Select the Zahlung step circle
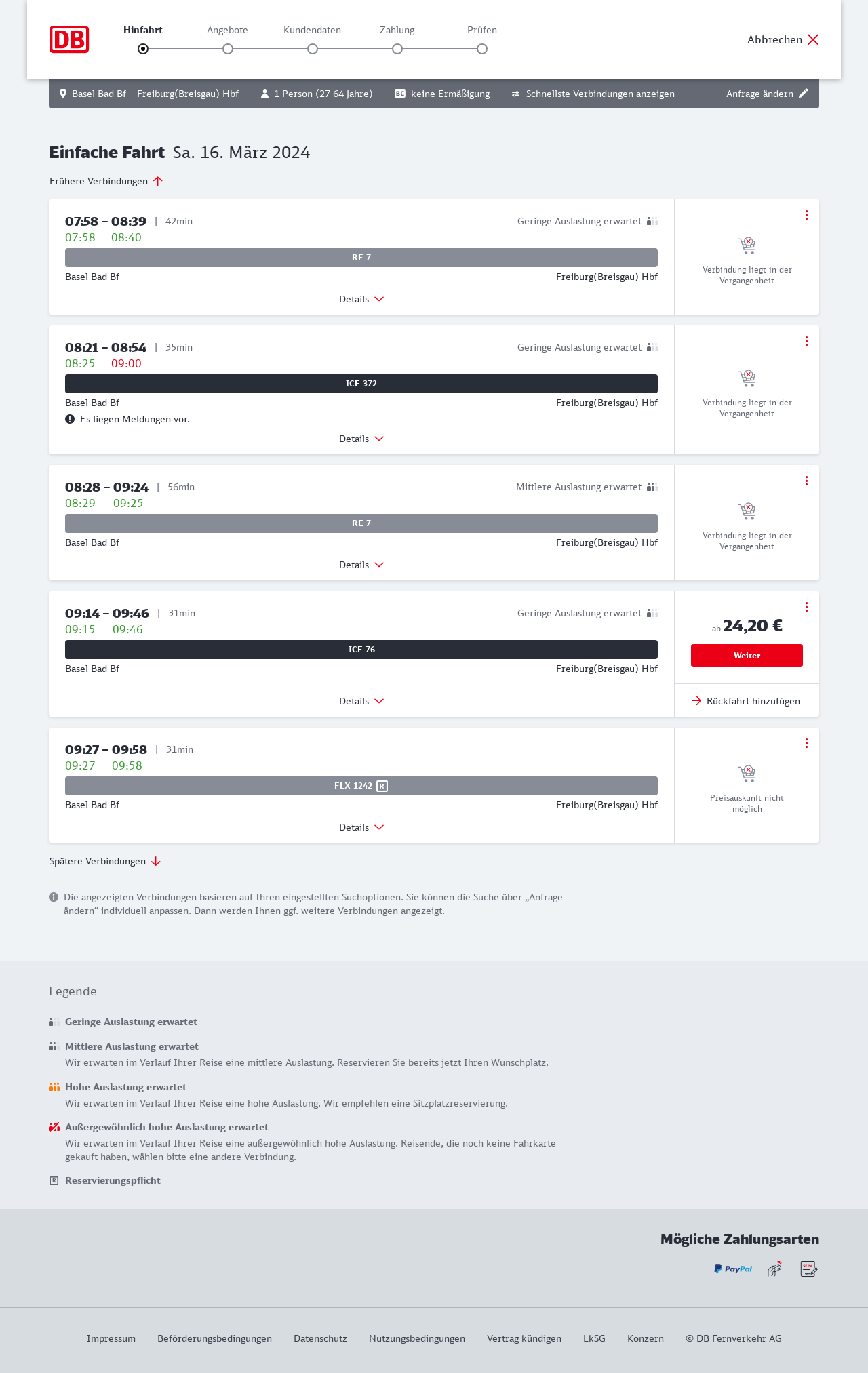Screen dimensions: 868x1373 click(x=397, y=49)
